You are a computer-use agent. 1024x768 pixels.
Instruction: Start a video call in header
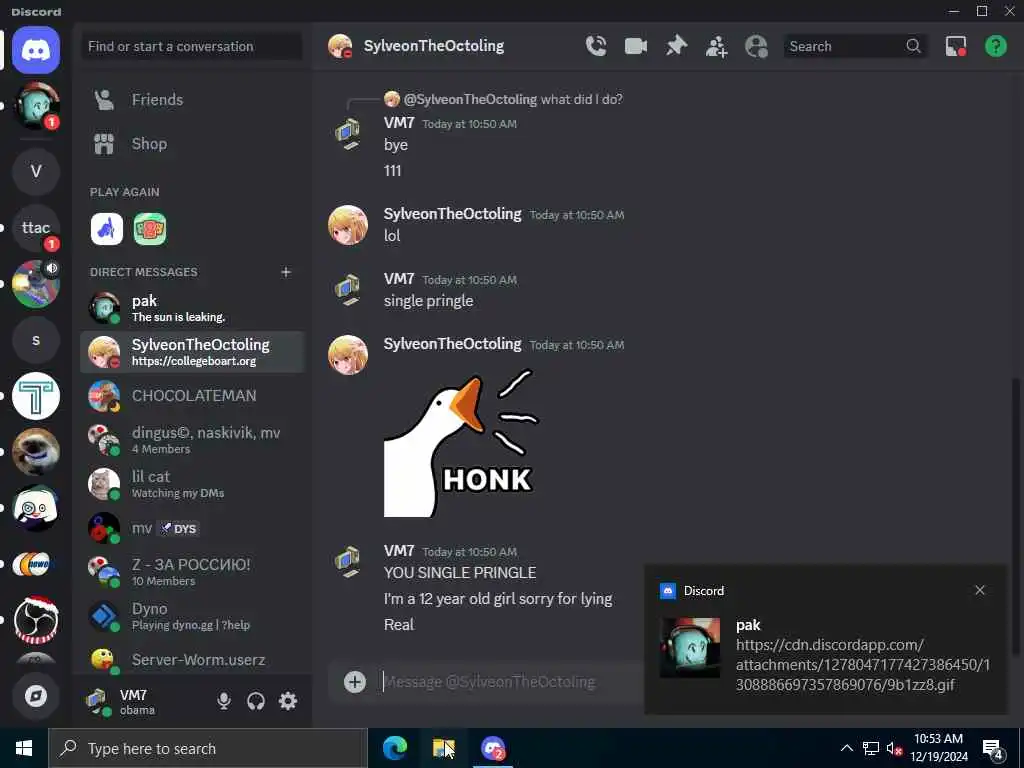pos(635,46)
